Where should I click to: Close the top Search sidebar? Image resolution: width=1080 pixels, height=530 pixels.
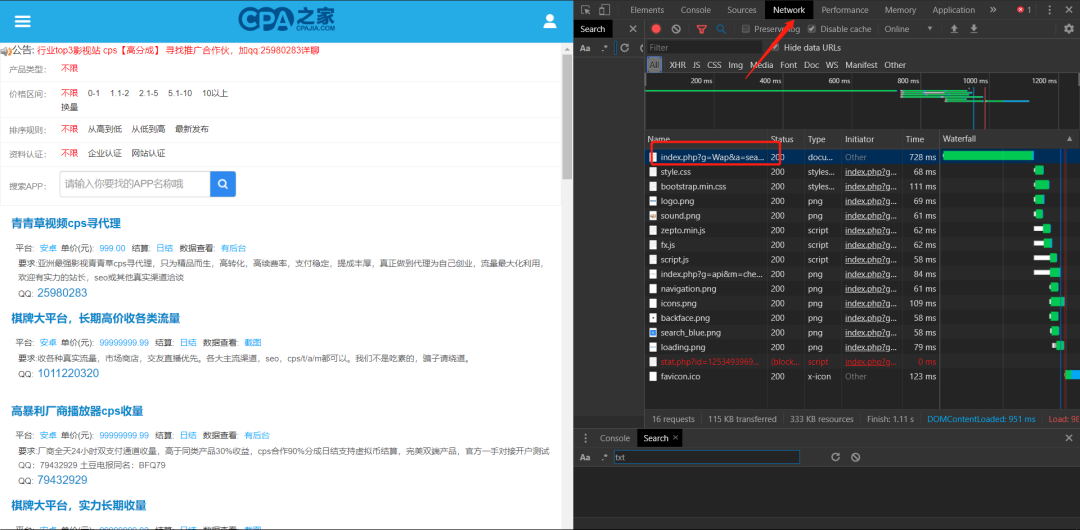pos(633,29)
